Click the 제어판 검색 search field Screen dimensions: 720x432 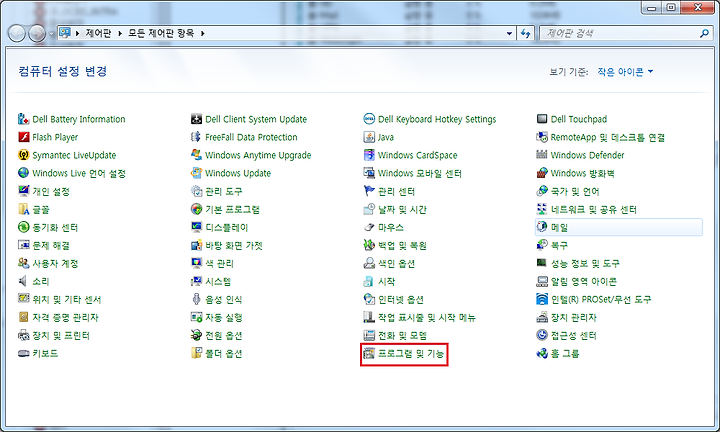625,34
